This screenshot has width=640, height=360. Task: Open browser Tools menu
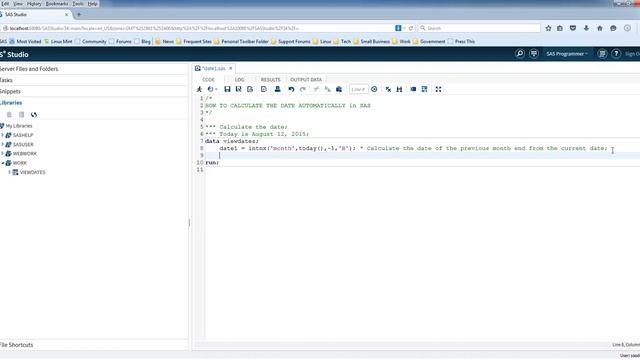[x=78, y=4]
